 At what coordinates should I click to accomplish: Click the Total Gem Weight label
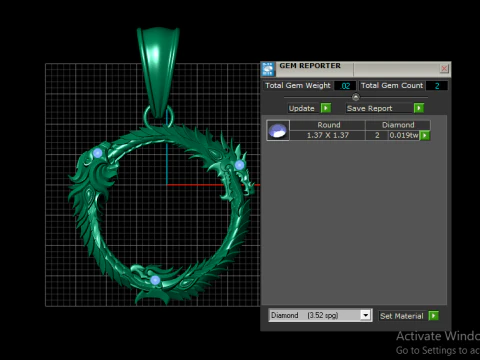(298, 86)
